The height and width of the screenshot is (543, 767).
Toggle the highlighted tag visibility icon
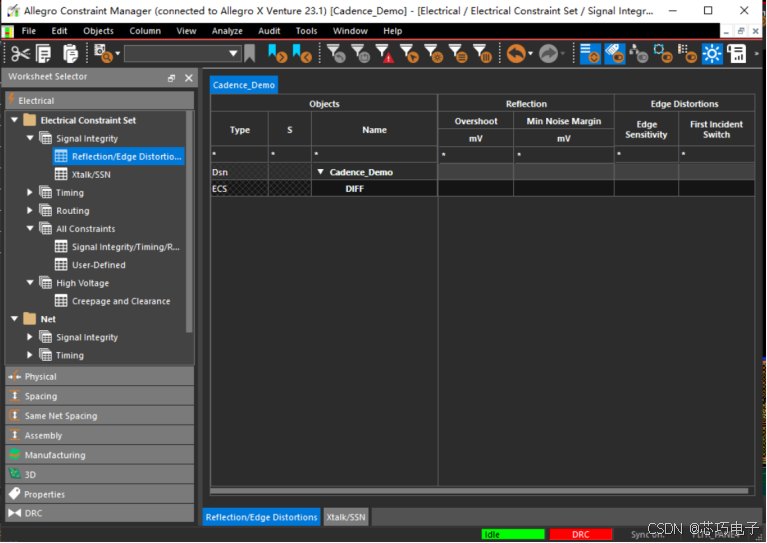pos(614,53)
